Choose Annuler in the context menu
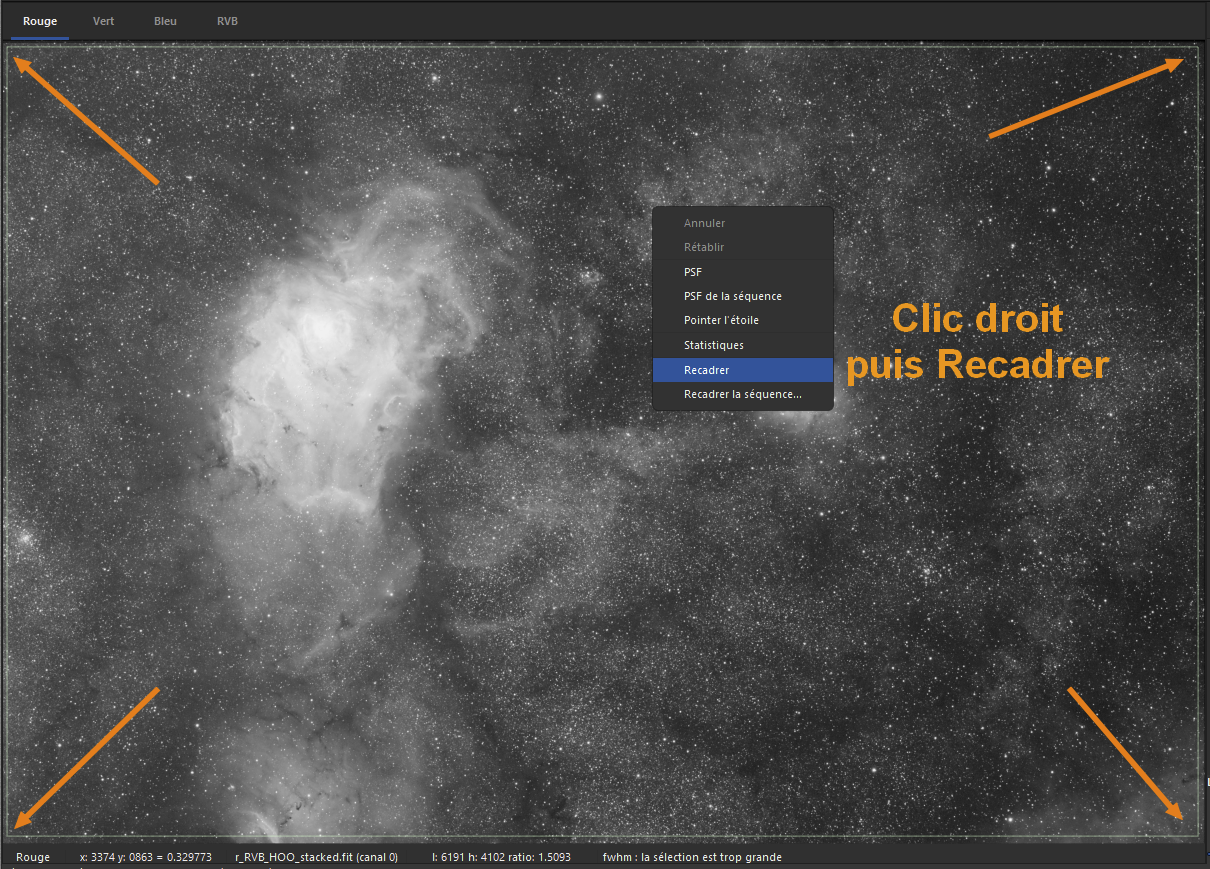The image size is (1210, 869). pyautogui.click(x=742, y=223)
